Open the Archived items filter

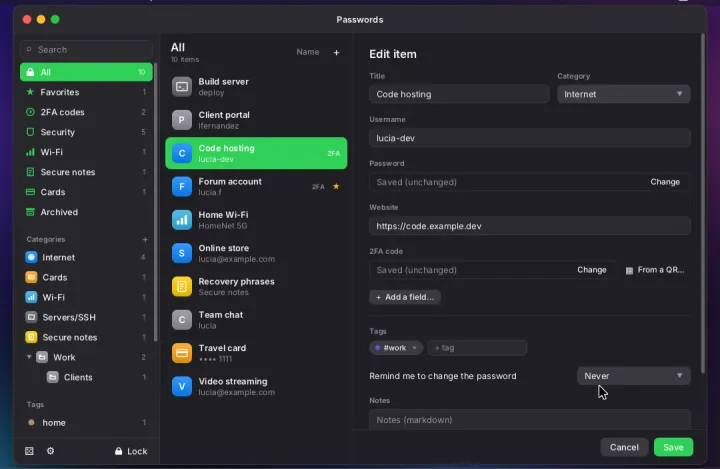(x=86, y=212)
